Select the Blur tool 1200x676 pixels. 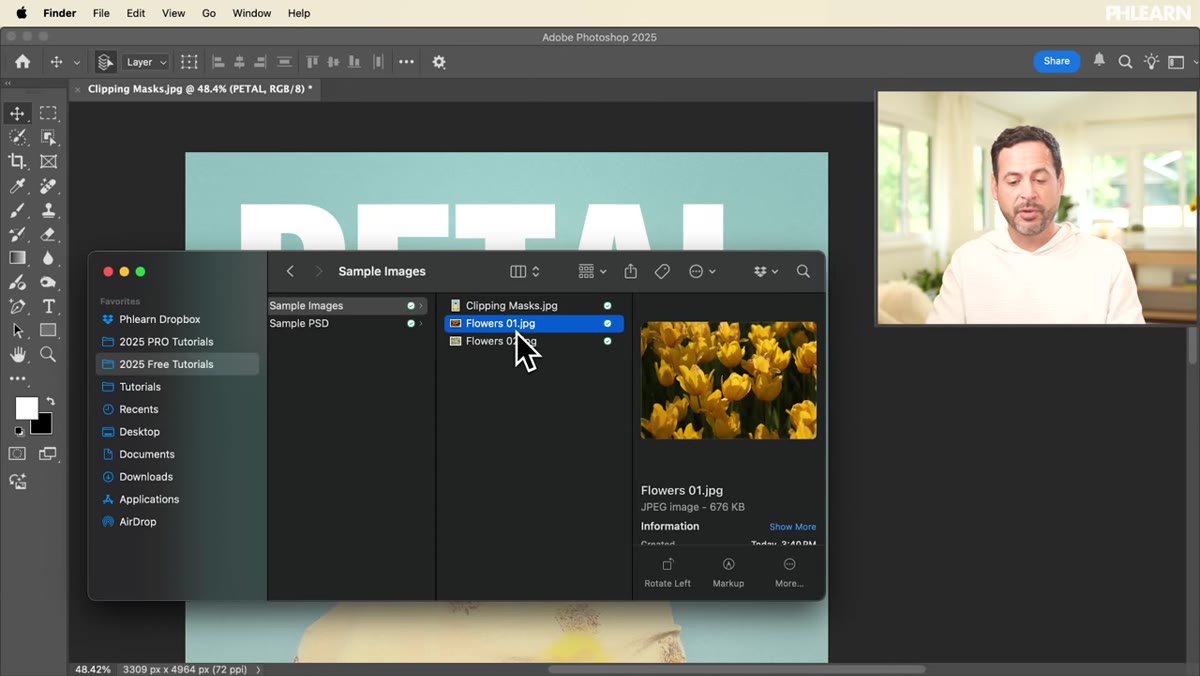[48, 258]
